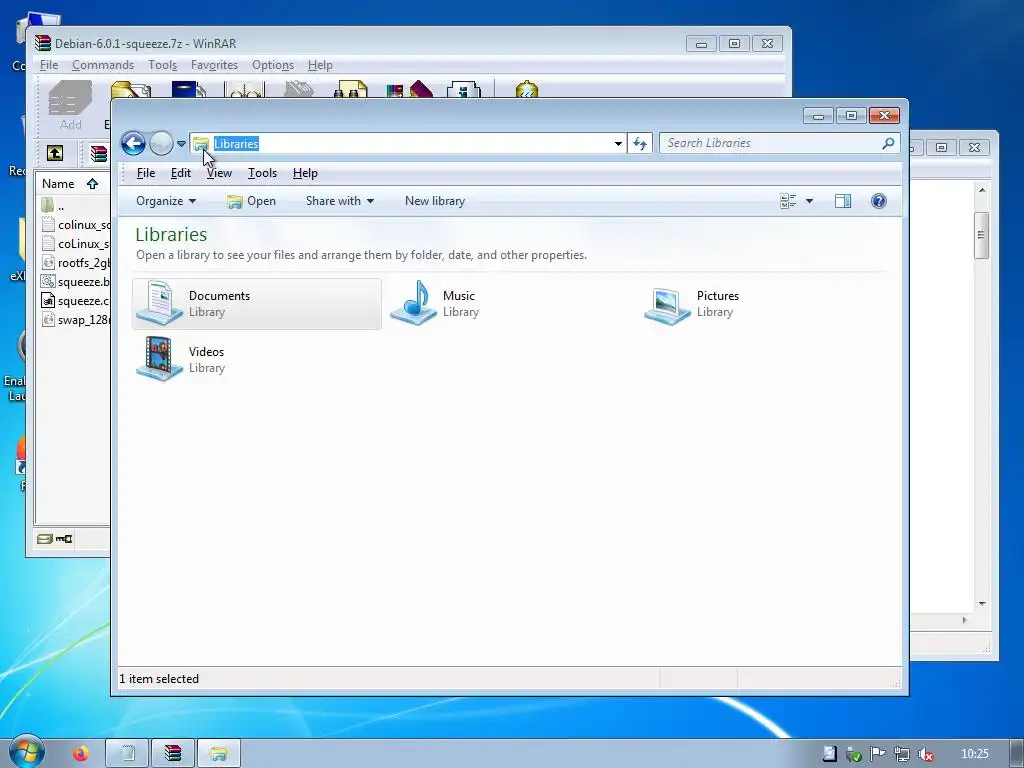Open the Explorer Help menu
The image size is (1024, 768).
305,173
